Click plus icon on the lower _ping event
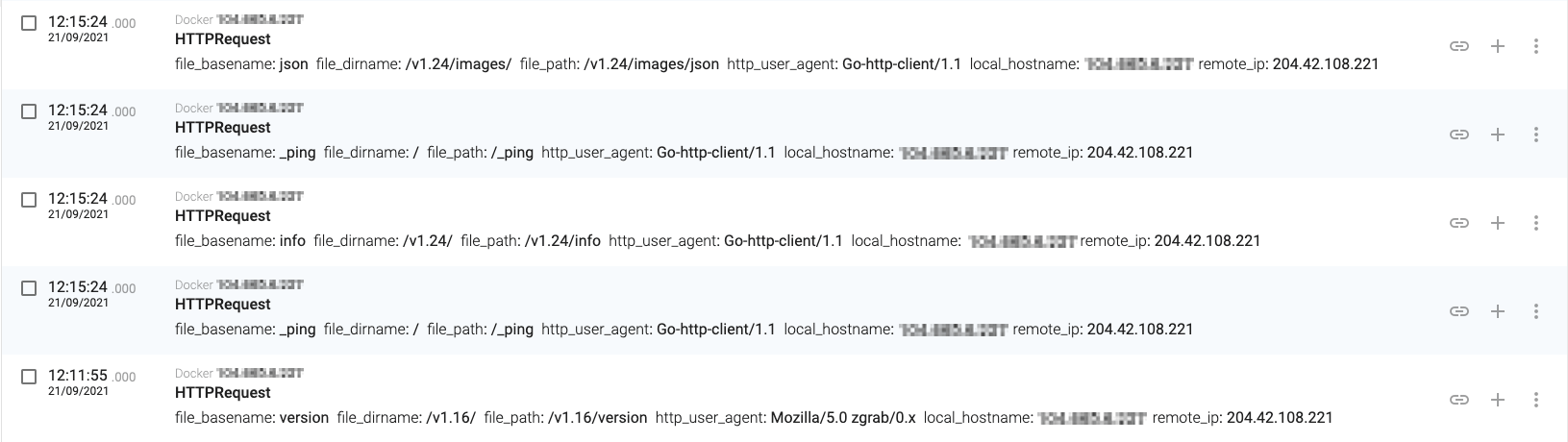The image size is (1568, 442). (1497, 311)
